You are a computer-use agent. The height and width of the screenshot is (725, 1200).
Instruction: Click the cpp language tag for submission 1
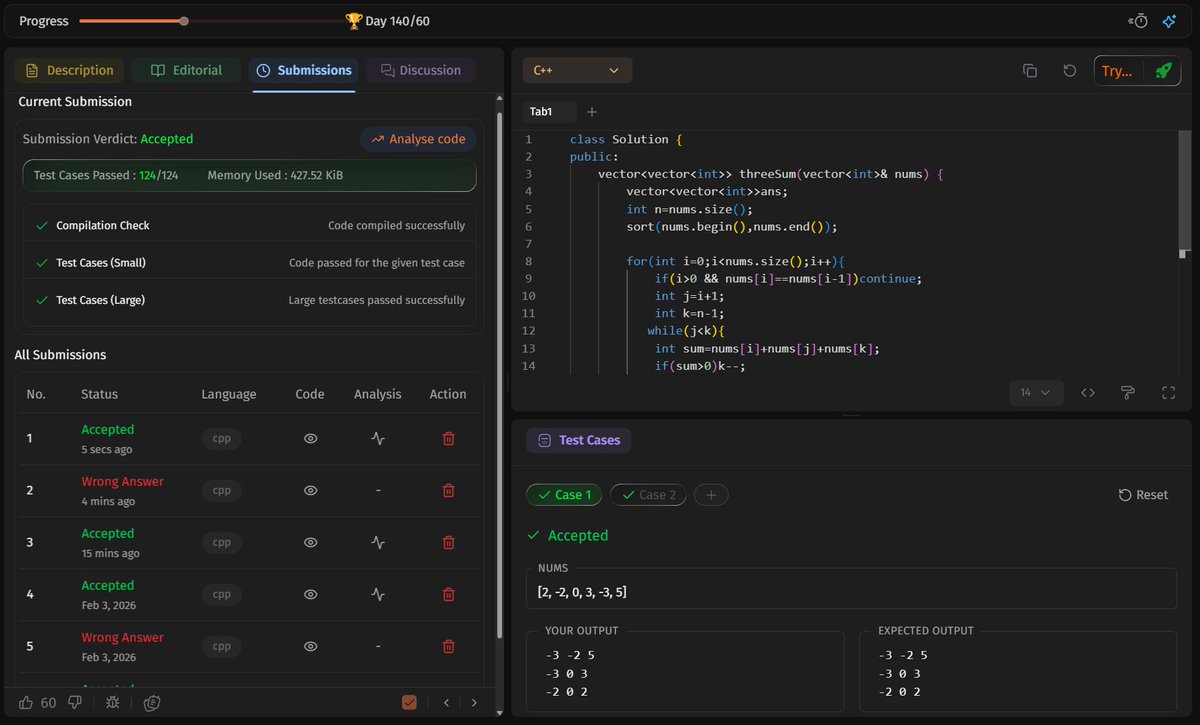click(x=221, y=438)
